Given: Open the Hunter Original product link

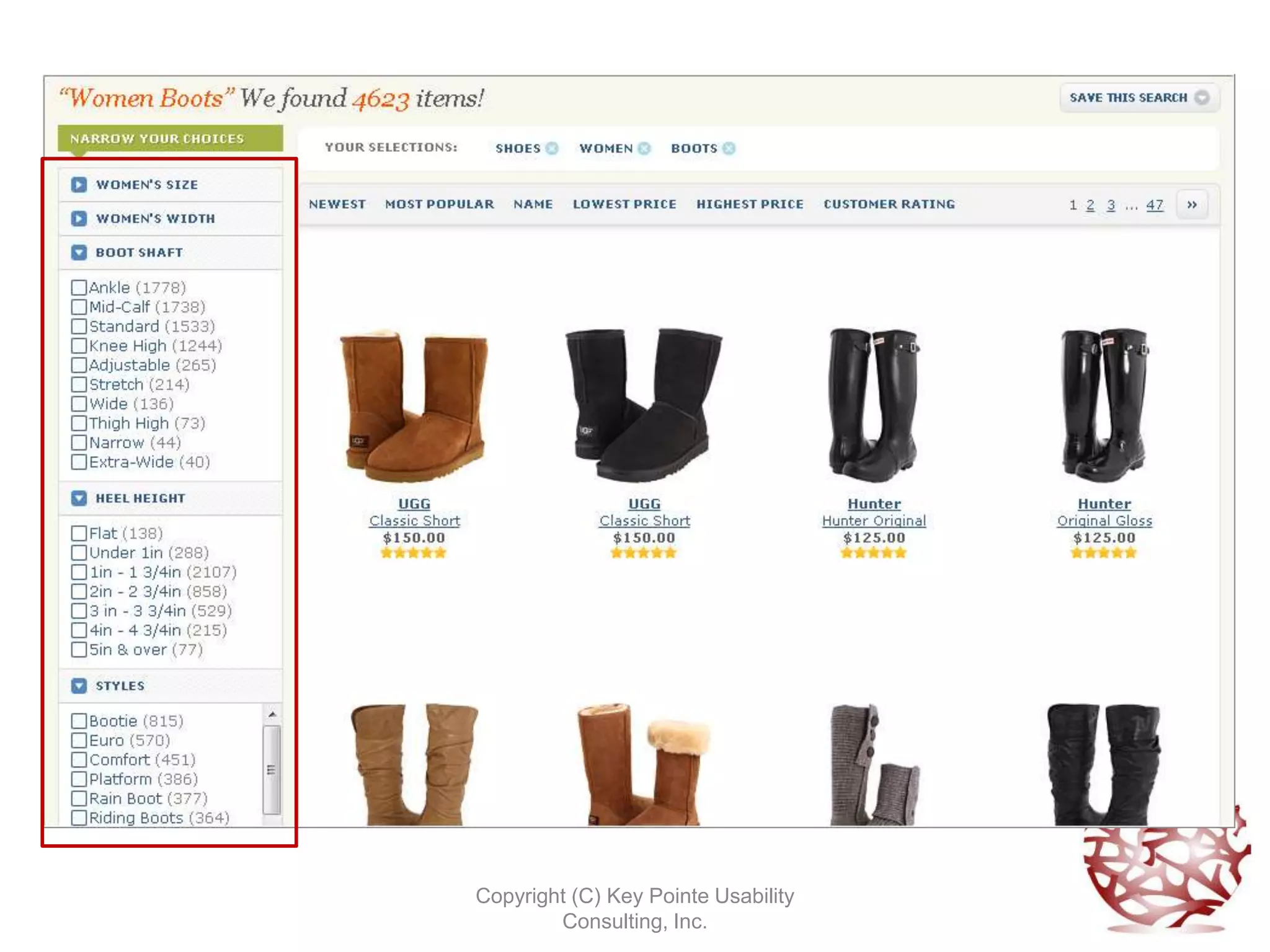Looking at the screenshot, I should tap(874, 521).
